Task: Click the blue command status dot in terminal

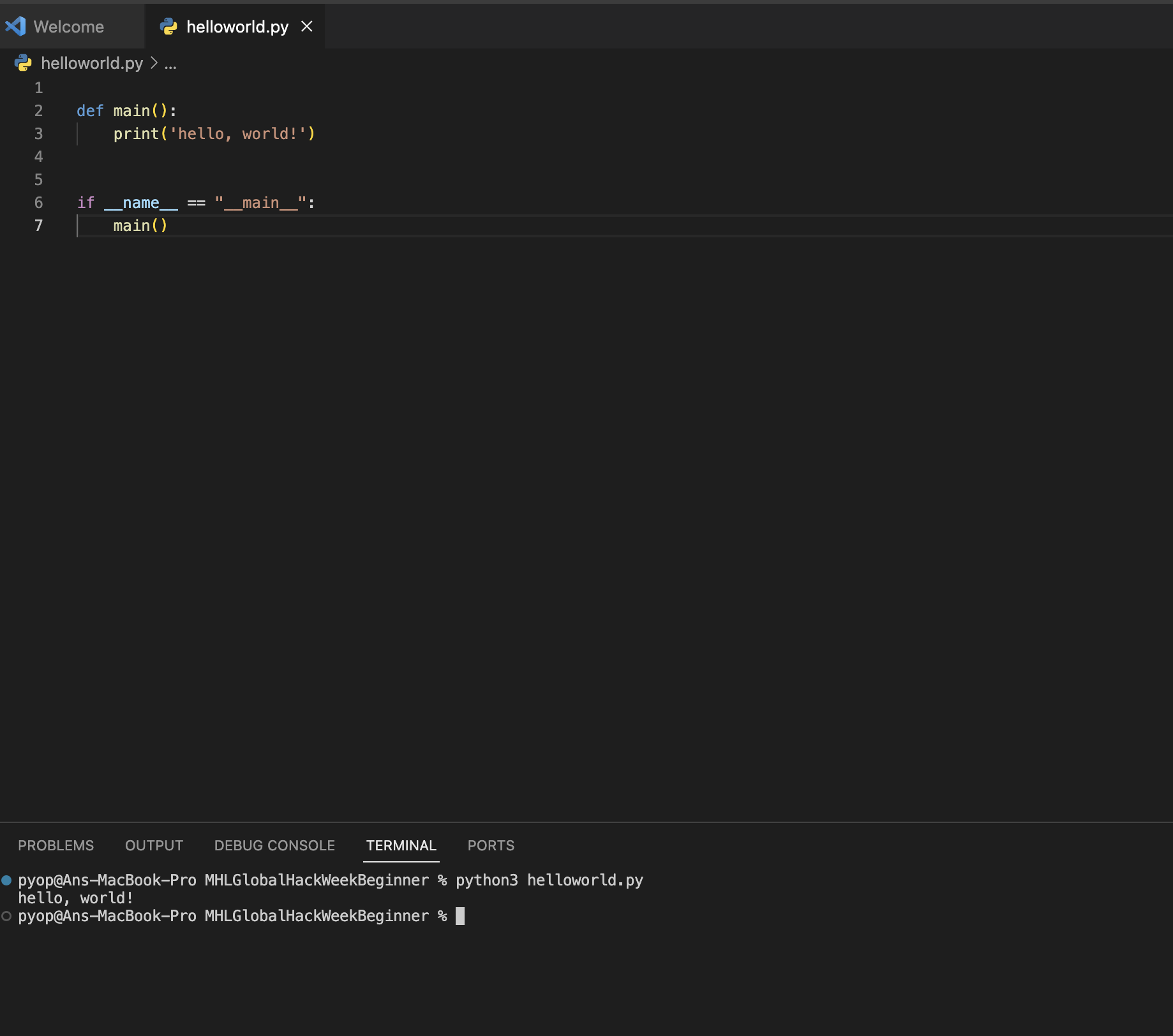Action: 6,880
